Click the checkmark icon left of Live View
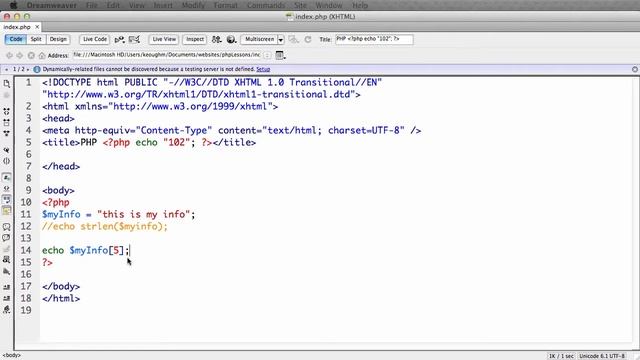 [134, 40]
